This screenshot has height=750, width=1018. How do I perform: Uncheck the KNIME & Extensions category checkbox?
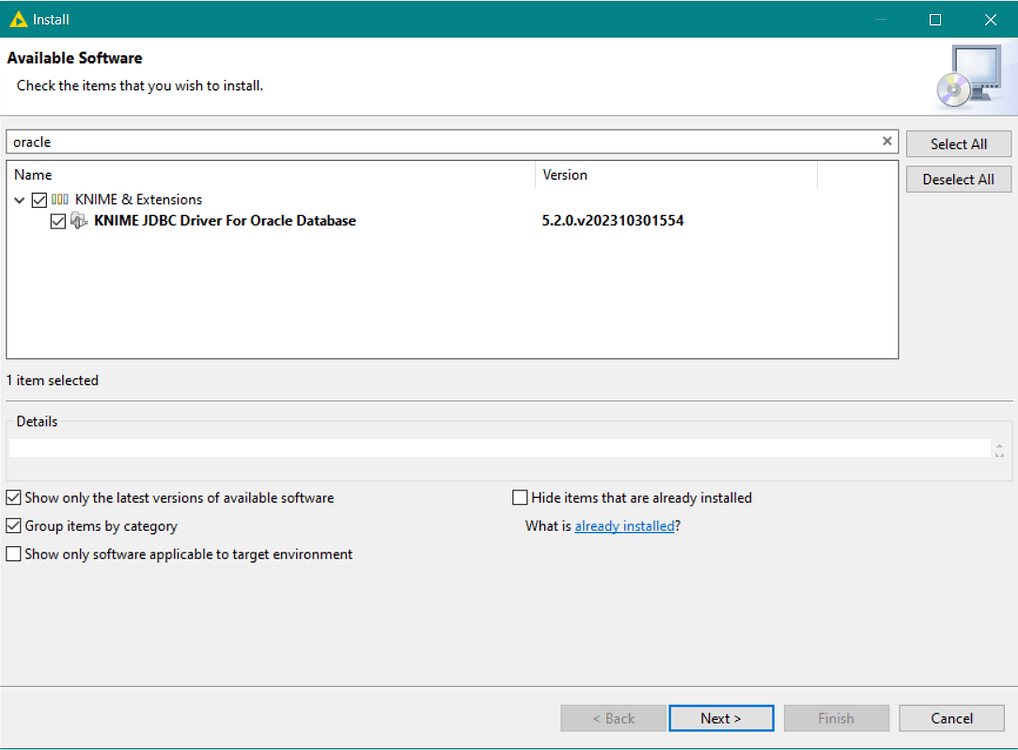point(38,199)
